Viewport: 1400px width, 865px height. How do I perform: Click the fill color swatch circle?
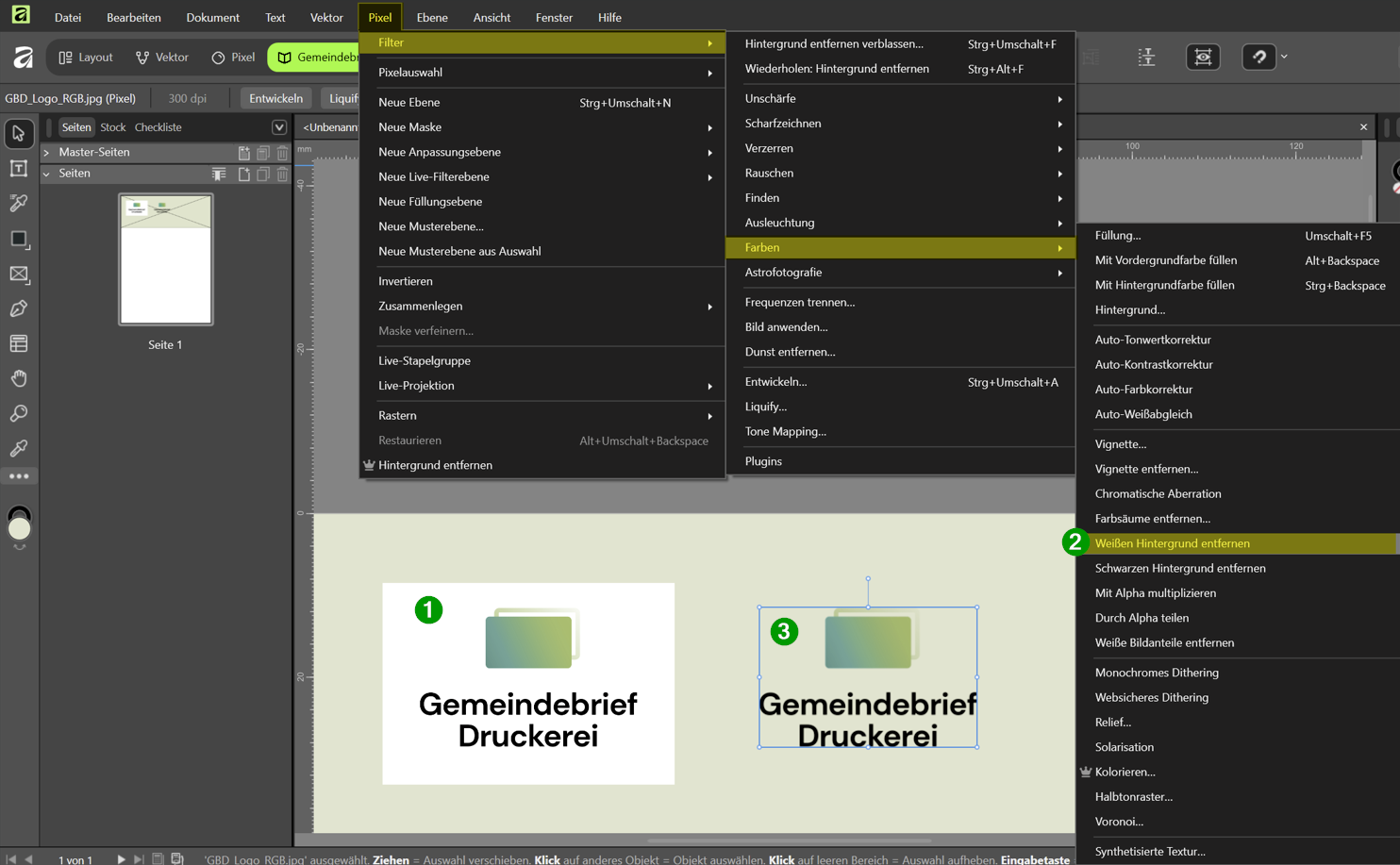pyautogui.click(x=19, y=528)
